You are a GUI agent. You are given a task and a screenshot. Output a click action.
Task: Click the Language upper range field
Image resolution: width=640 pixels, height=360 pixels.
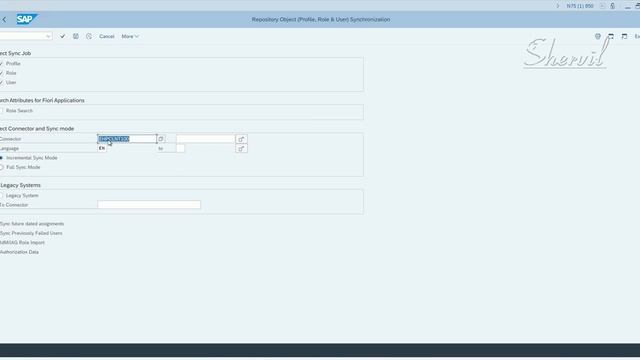[180, 149]
